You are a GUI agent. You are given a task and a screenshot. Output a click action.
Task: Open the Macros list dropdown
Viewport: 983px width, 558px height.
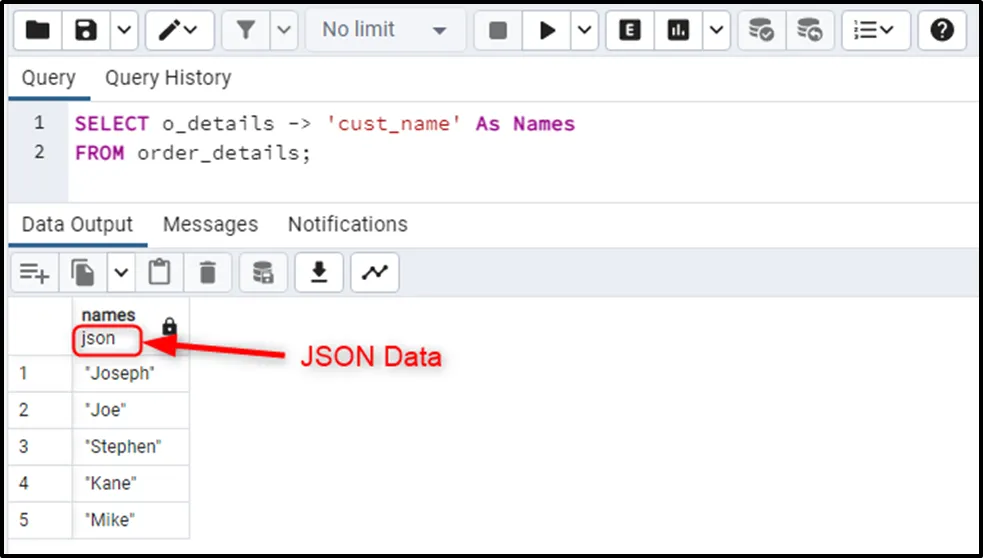pyautogui.click(x=875, y=30)
